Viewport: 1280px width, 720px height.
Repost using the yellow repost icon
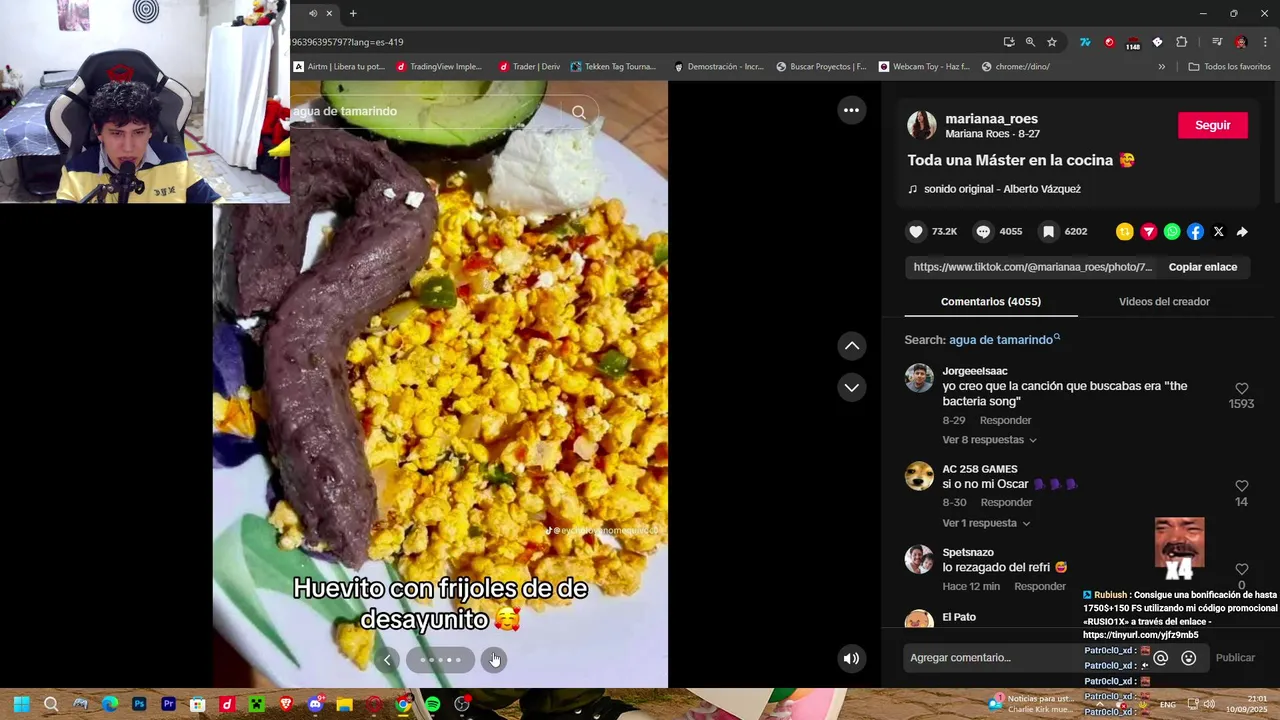1125,232
